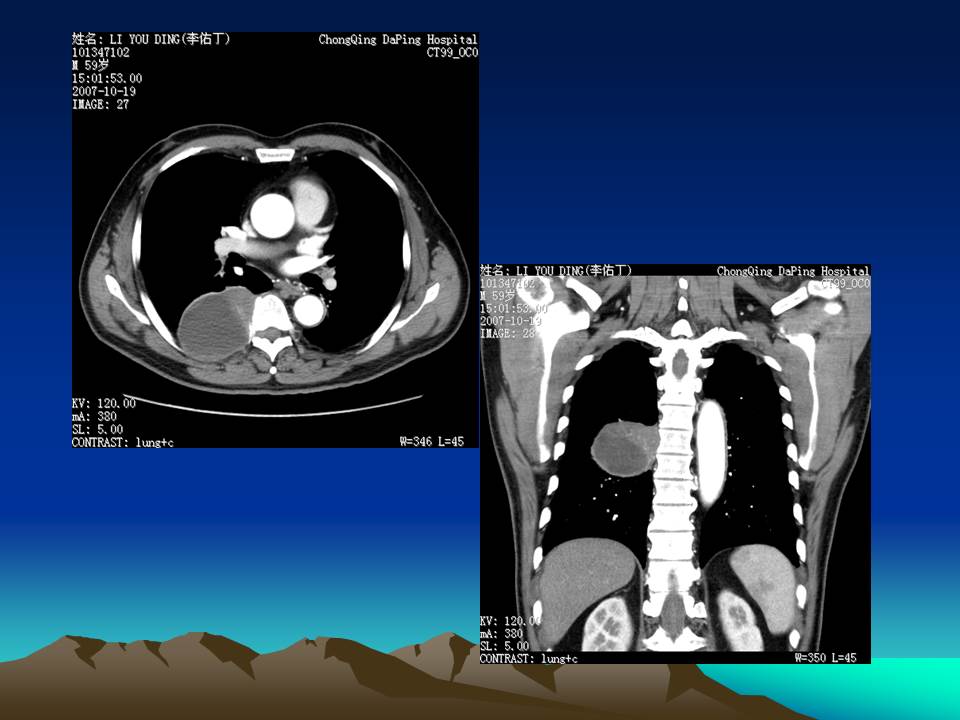Click hospital name text on axial image

(x=397, y=40)
